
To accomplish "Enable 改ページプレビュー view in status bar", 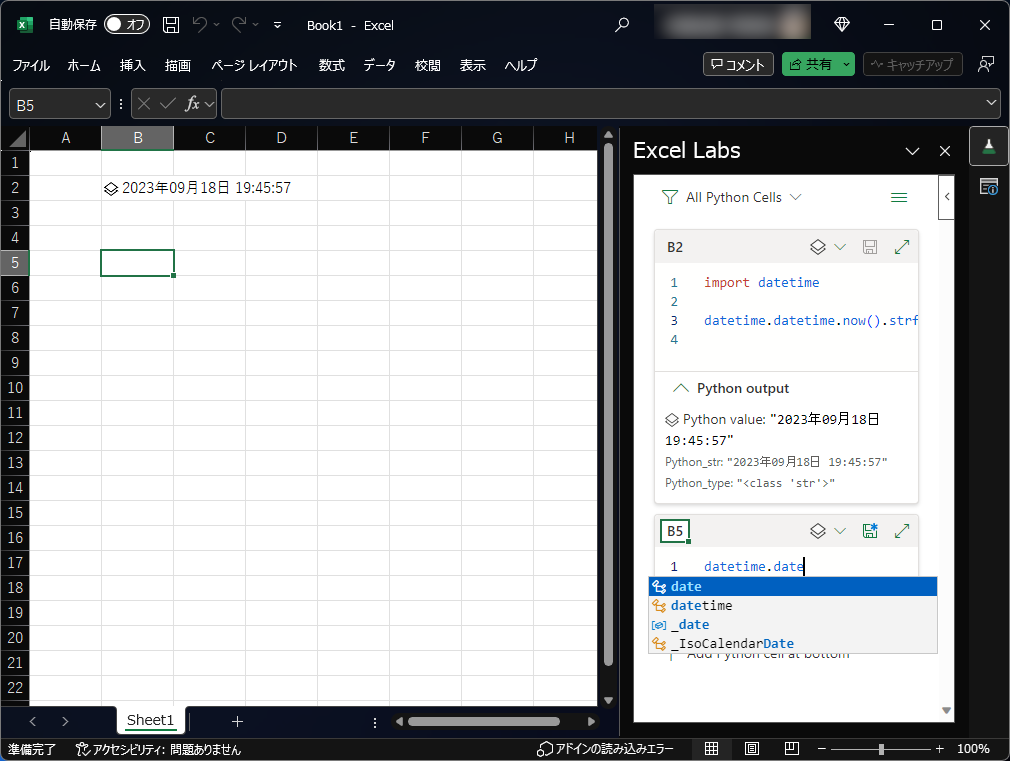I will click(x=791, y=748).
